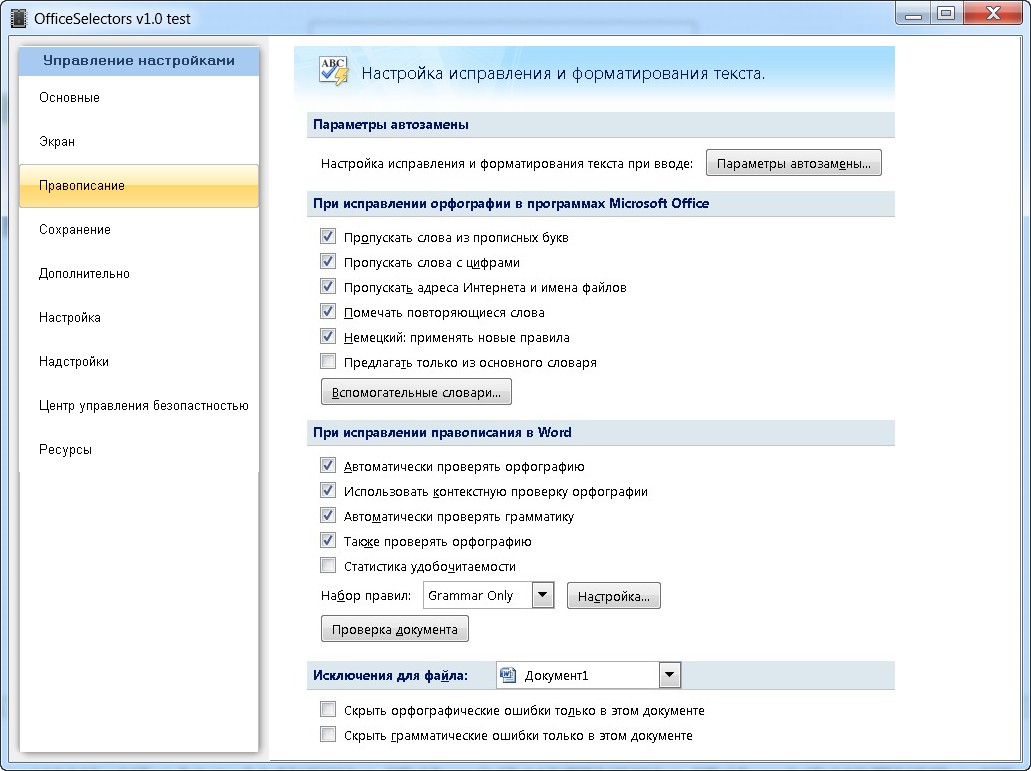This screenshot has height=771, width=1031.
Task: Click the ABC spell-check header icon
Action: 334,72
